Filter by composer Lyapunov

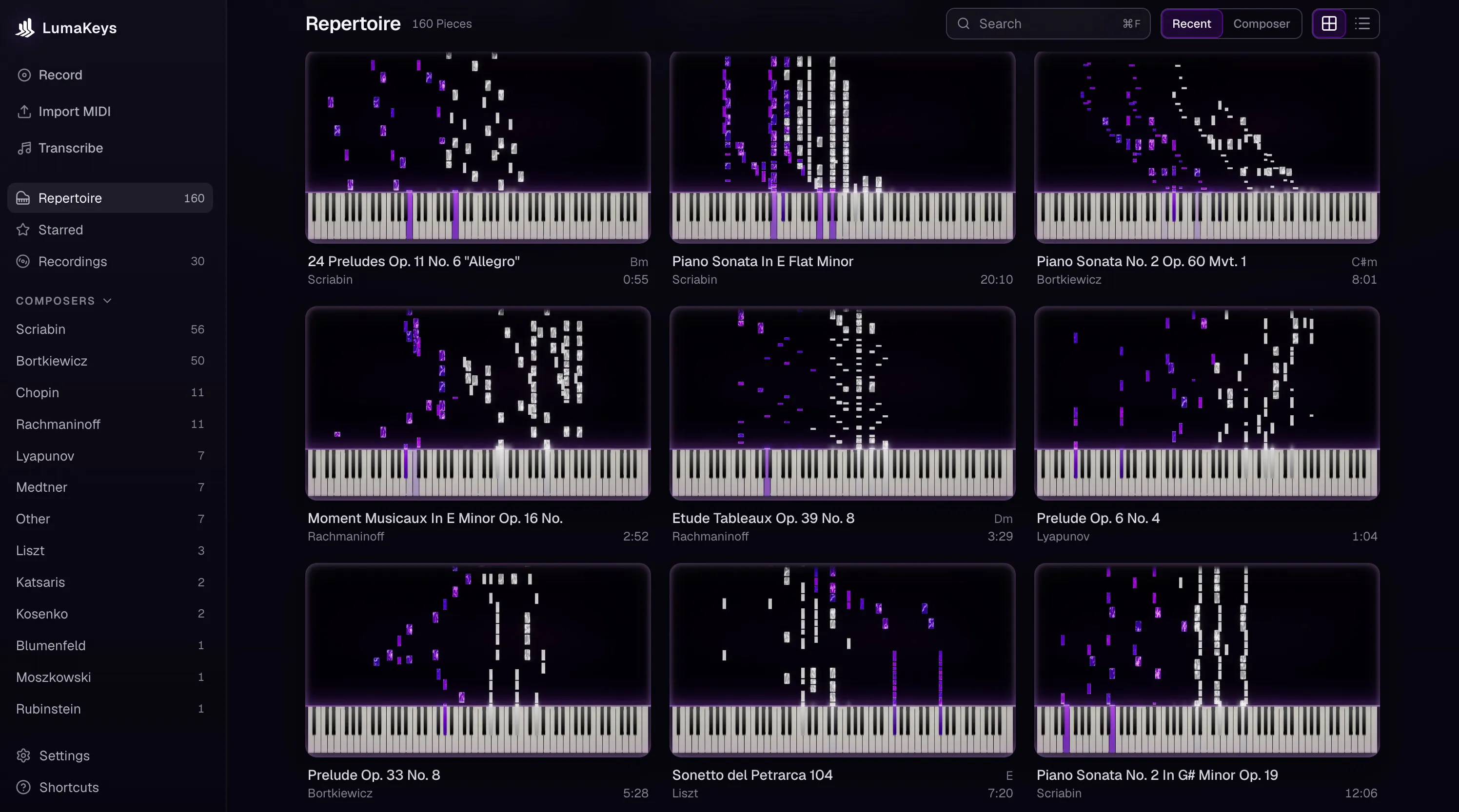click(x=110, y=456)
